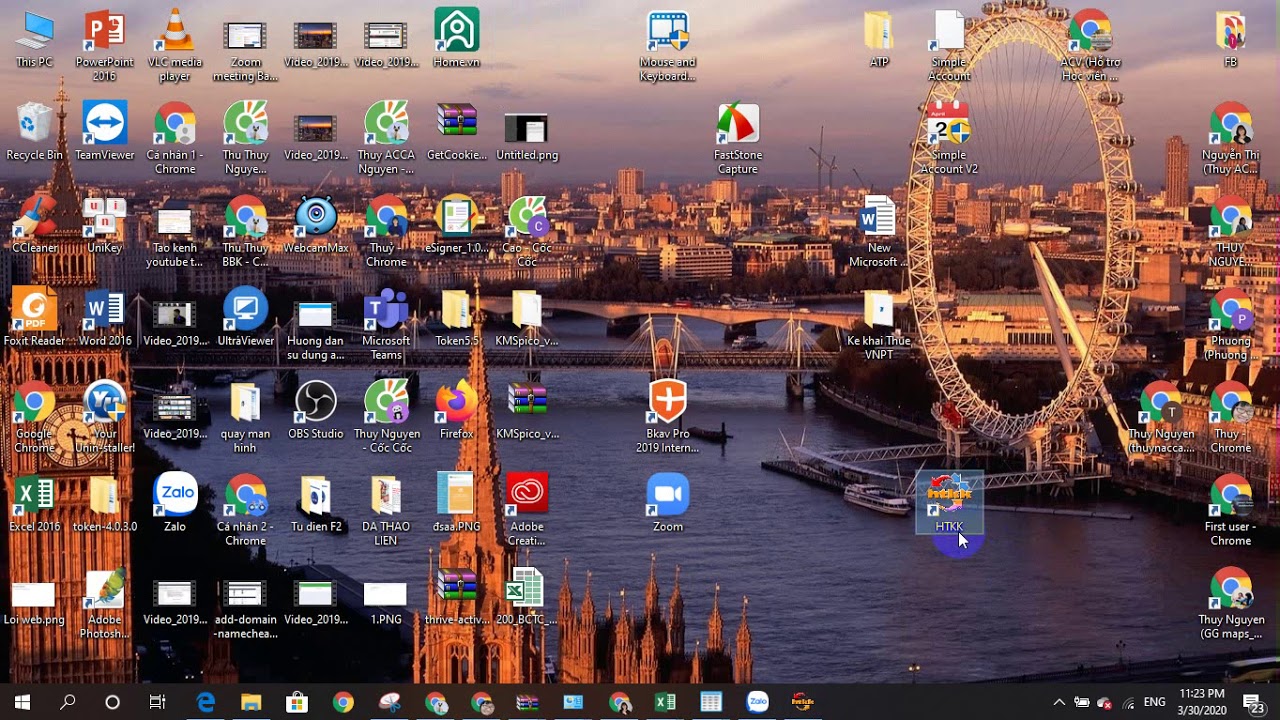Select the VLC media player icon
The image size is (1280, 720).
click(x=175, y=45)
